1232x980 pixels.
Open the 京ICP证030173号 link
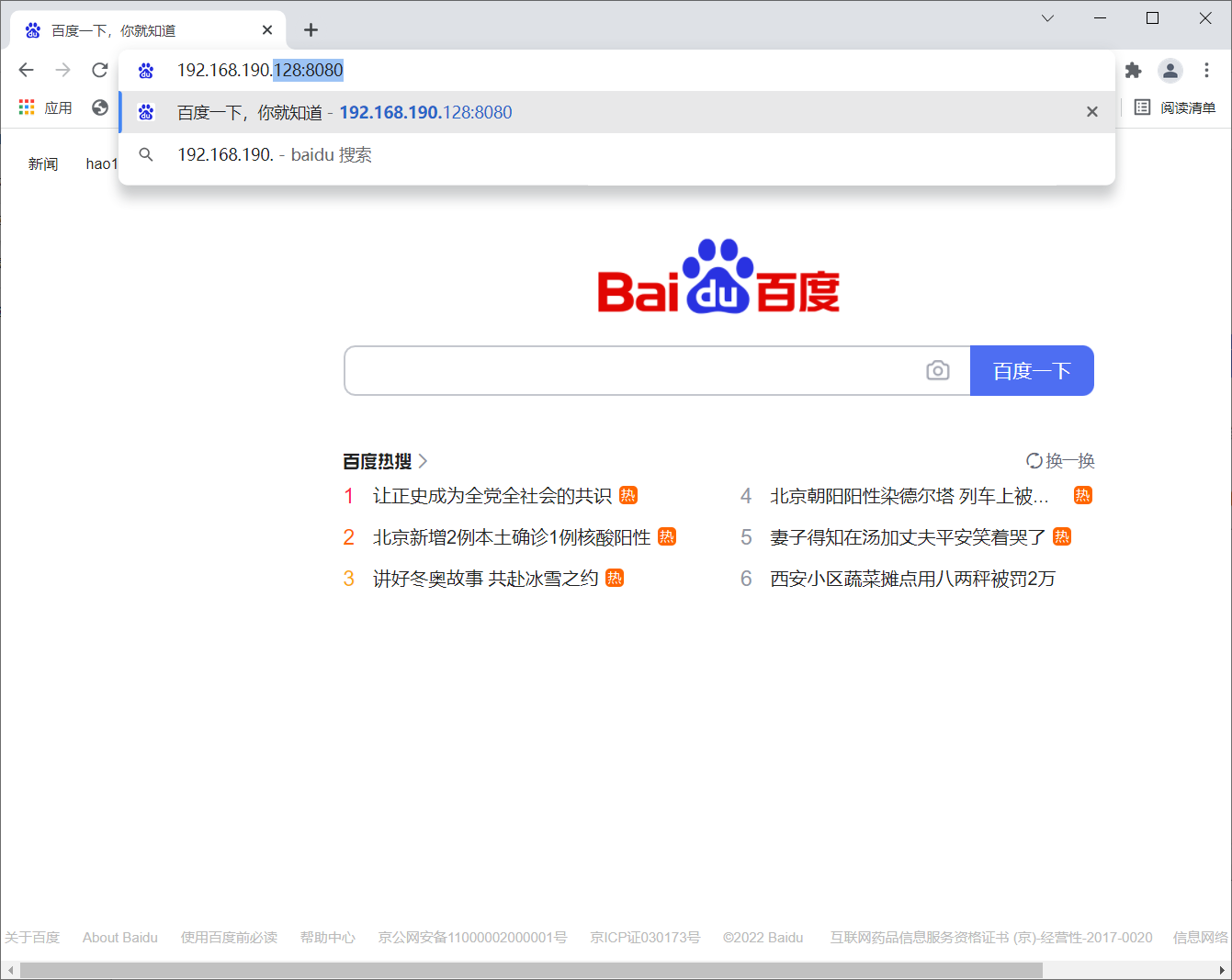pos(645,937)
